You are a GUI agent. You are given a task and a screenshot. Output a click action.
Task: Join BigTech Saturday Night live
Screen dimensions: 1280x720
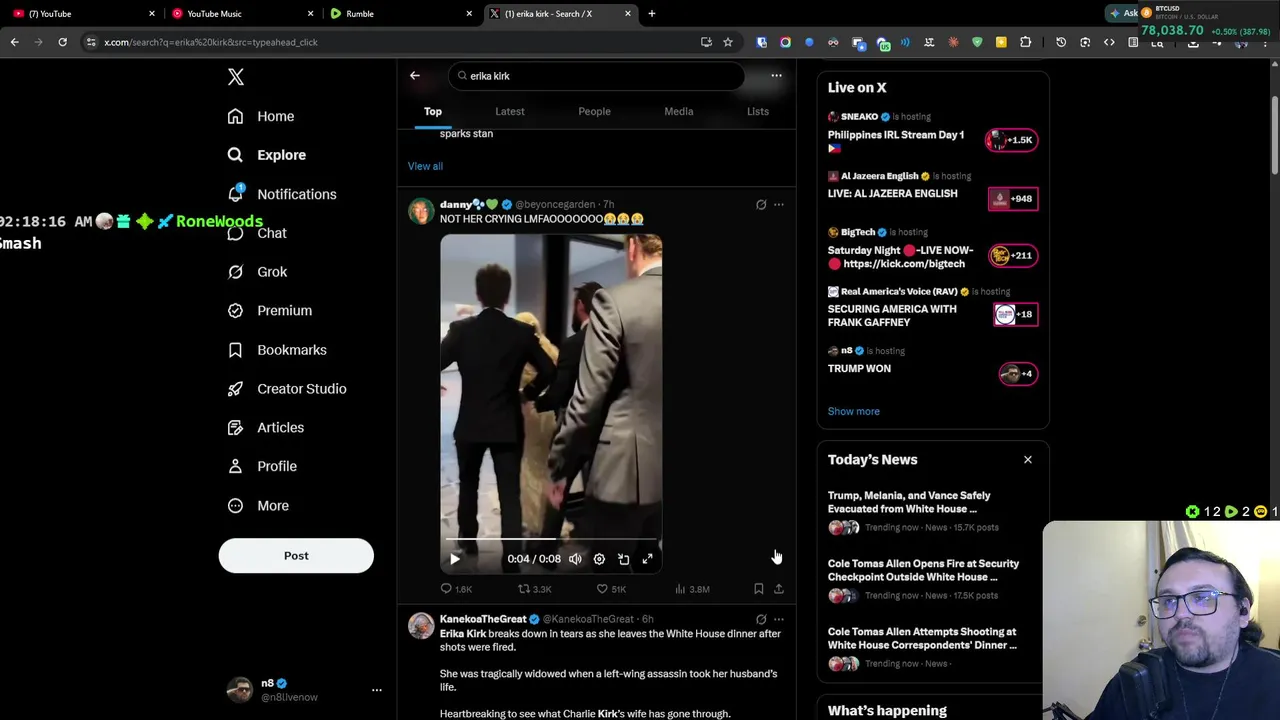coord(1012,255)
